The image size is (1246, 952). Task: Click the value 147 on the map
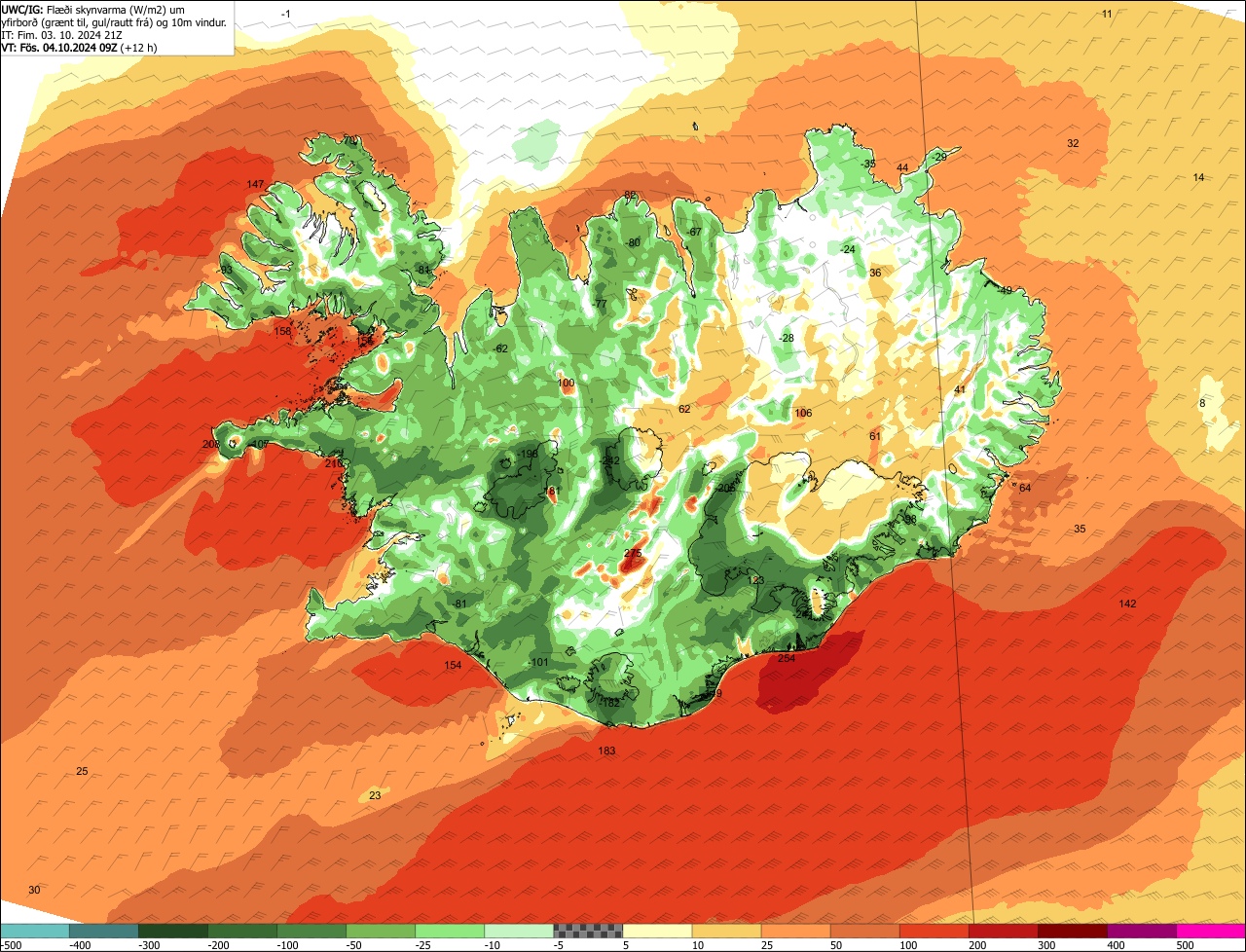(x=255, y=185)
